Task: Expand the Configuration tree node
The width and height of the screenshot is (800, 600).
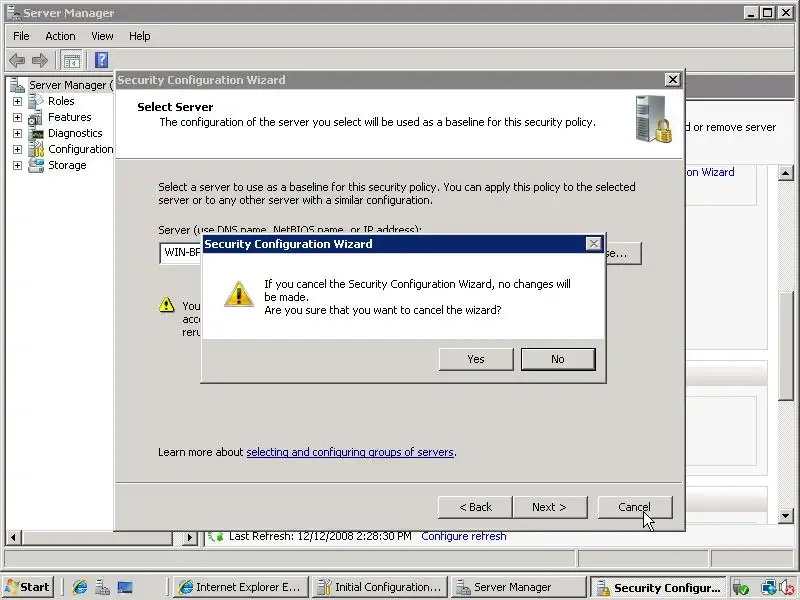Action: point(17,149)
